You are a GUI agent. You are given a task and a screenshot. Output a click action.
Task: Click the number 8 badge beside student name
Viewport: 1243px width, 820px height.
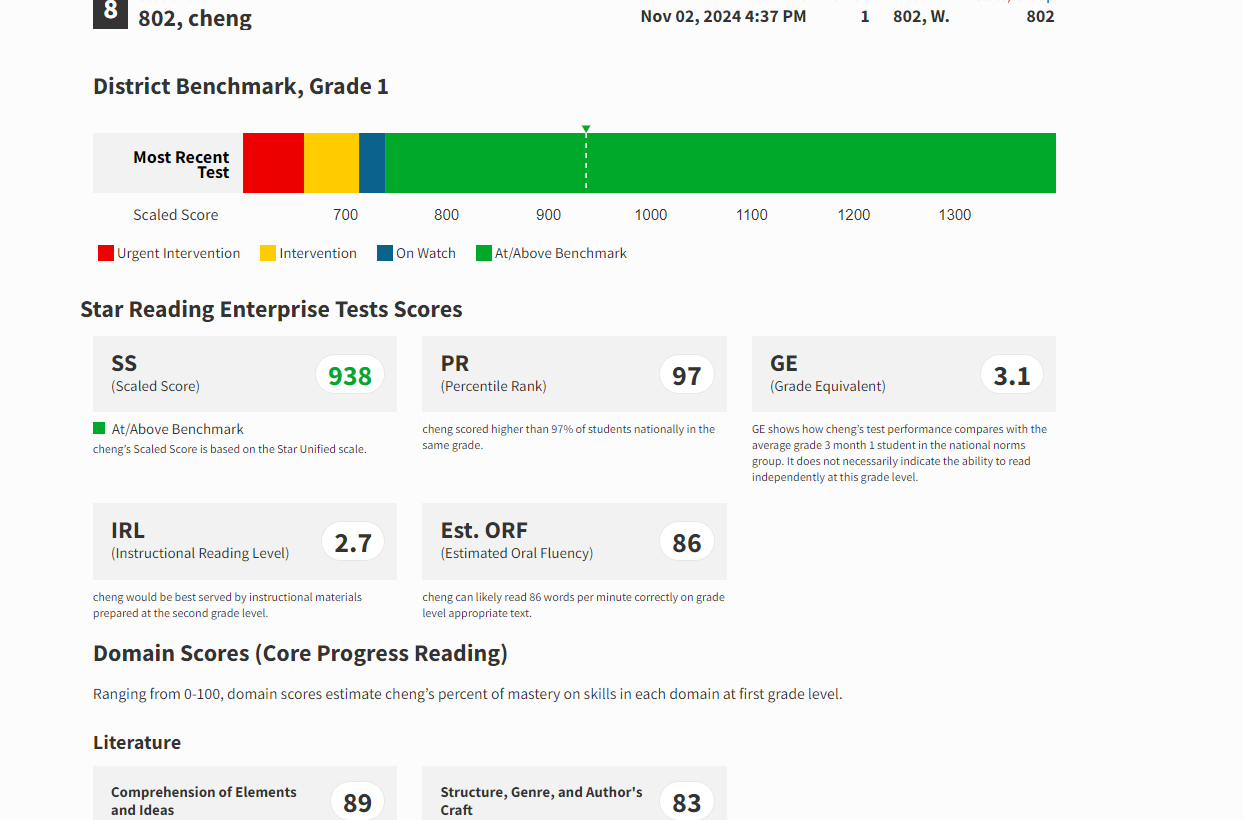[110, 12]
